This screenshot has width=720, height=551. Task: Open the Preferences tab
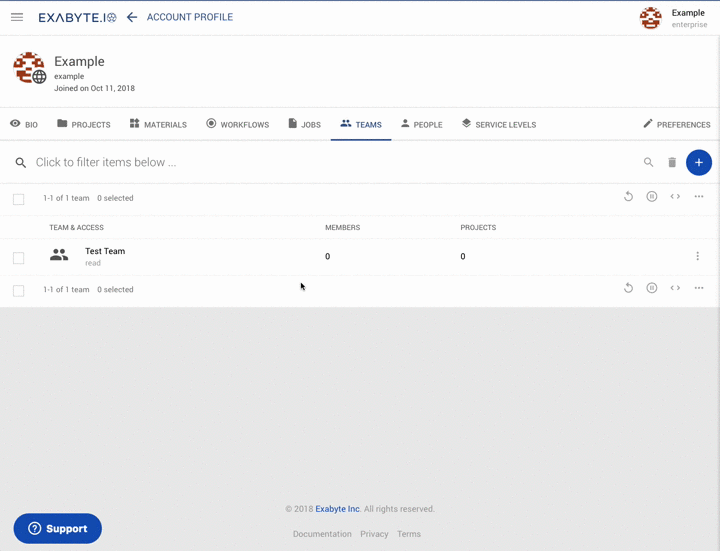[x=677, y=124]
